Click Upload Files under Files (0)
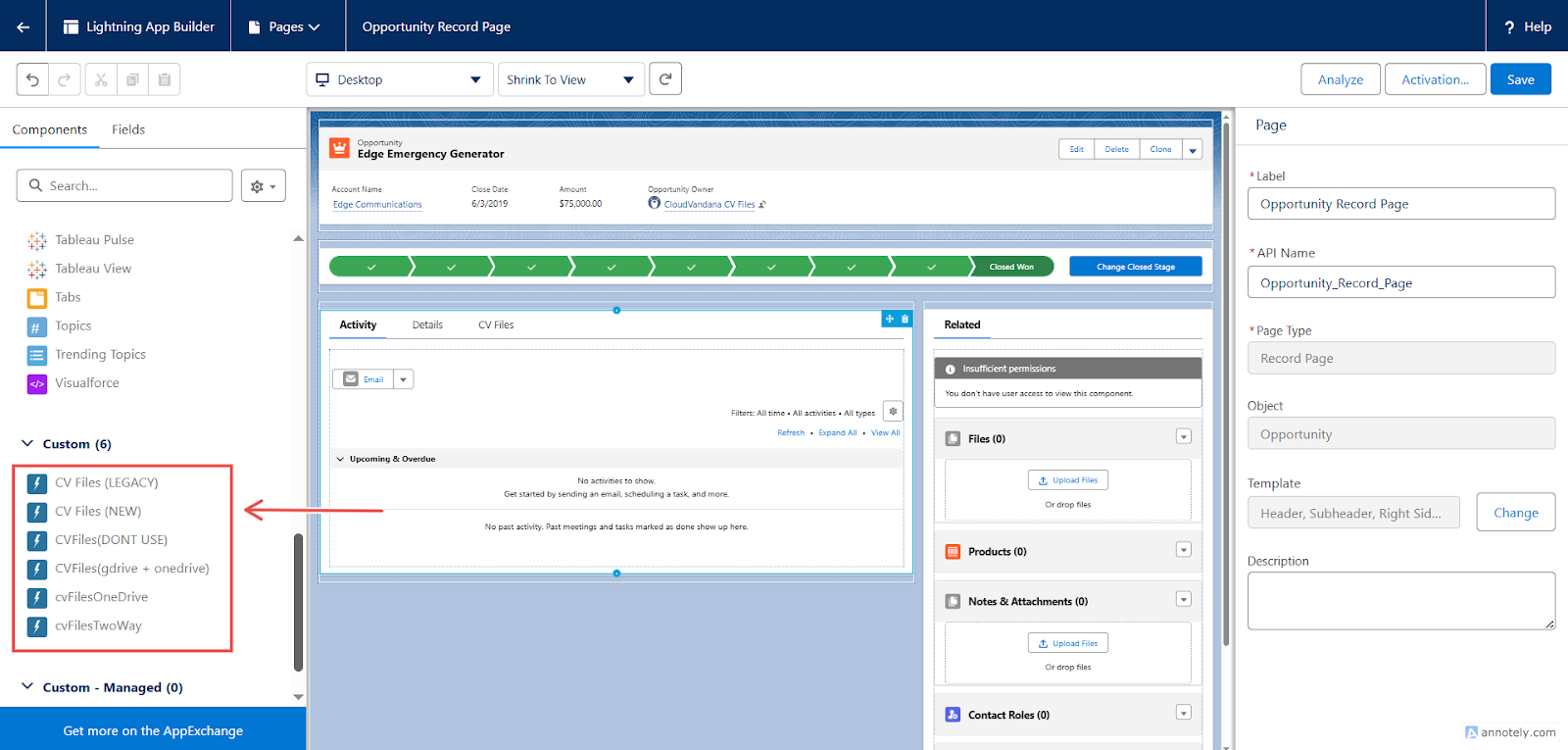 point(1068,480)
